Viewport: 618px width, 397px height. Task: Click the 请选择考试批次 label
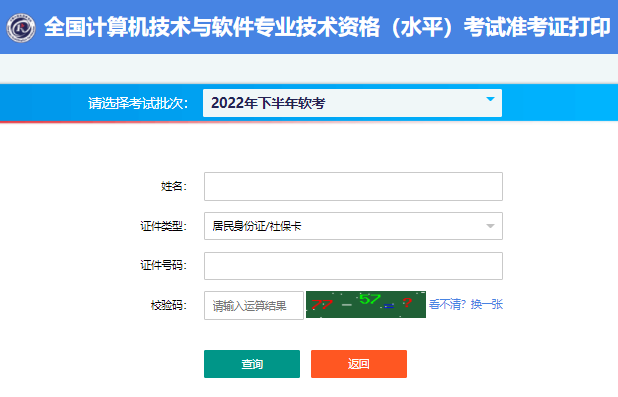point(138,103)
